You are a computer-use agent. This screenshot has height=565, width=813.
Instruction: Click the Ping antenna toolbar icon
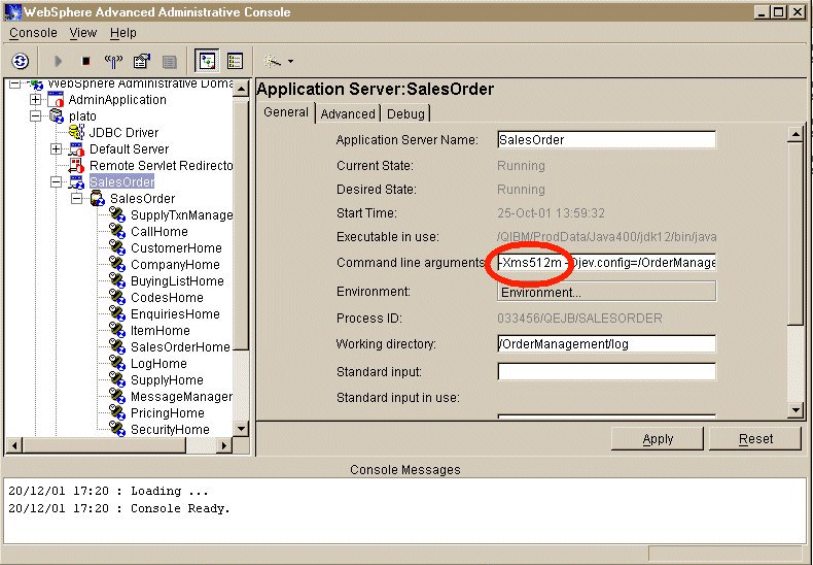[x=114, y=61]
